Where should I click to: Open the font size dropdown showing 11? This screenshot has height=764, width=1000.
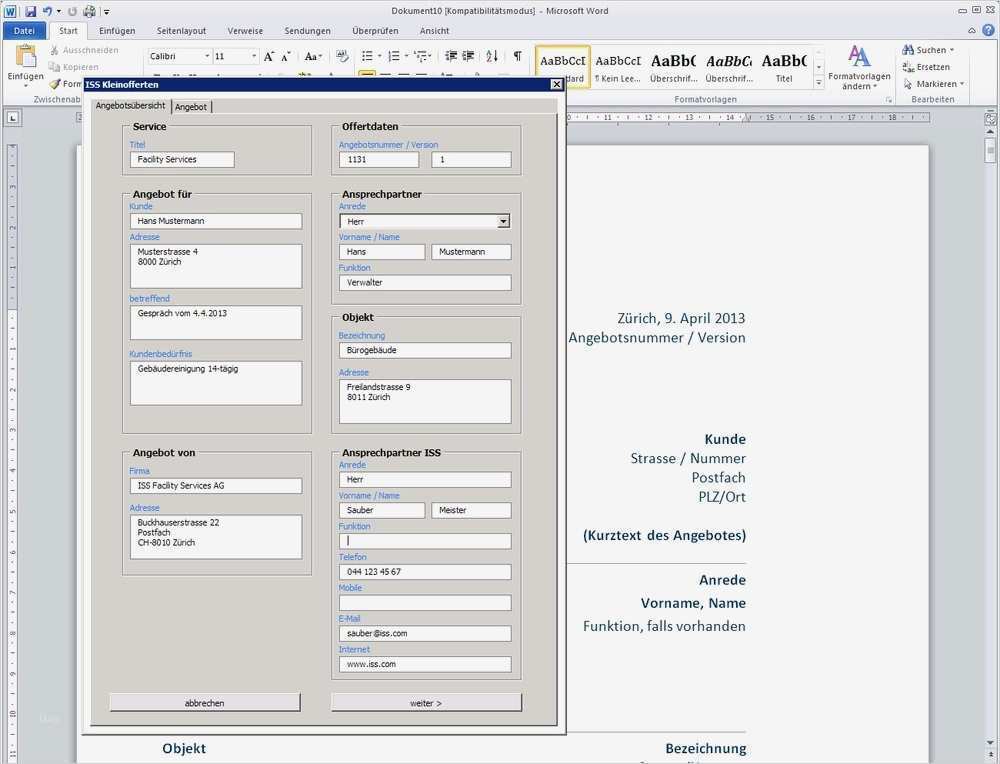[254, 57]
